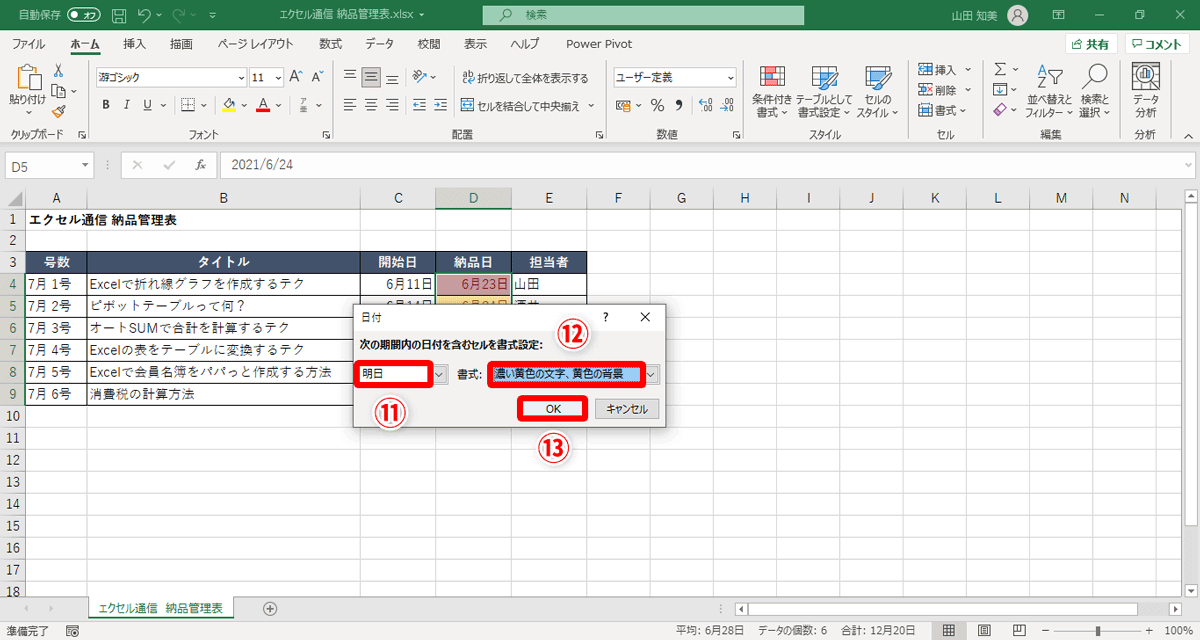Viewport: 1200px width, 640px height.
Task: Click the Copy icon in clipboard group
Action: pyautogui.click(x=58, y=91)
